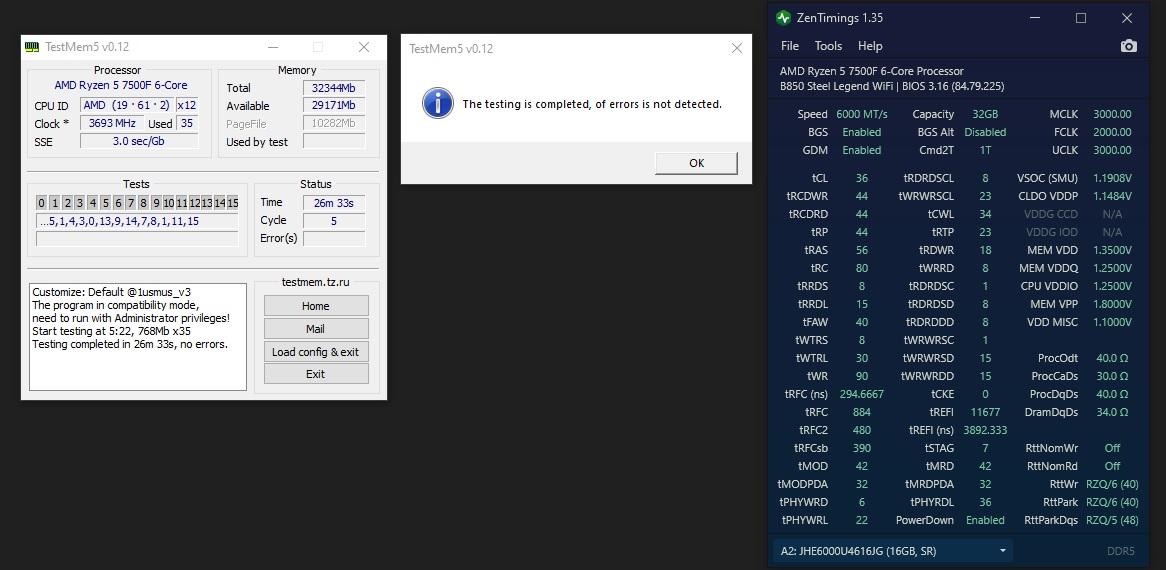Take a screenshot with ZenTimings camera icon

tap(1128, 46)
